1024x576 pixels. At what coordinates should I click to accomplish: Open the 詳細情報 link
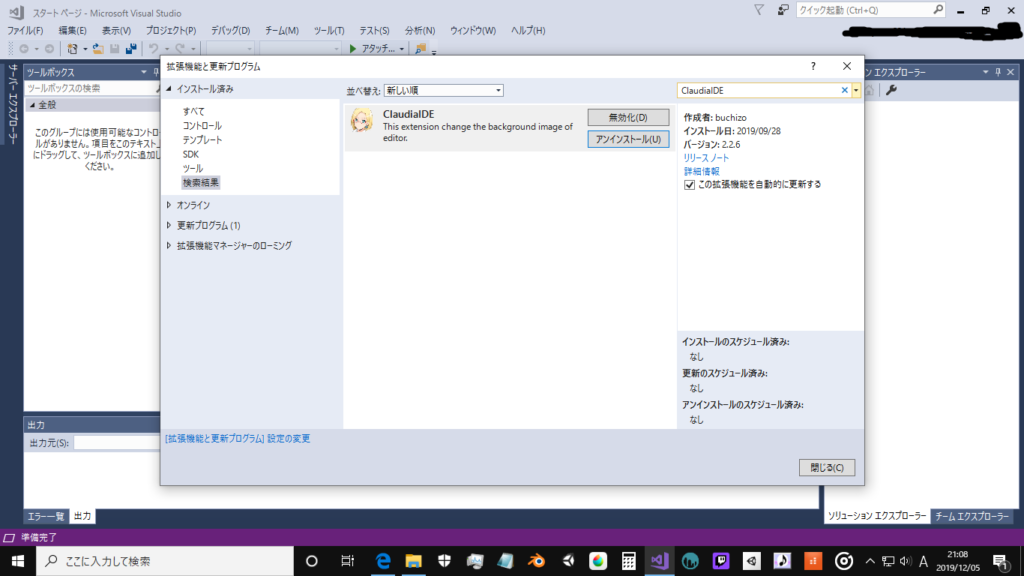[701, 171]
